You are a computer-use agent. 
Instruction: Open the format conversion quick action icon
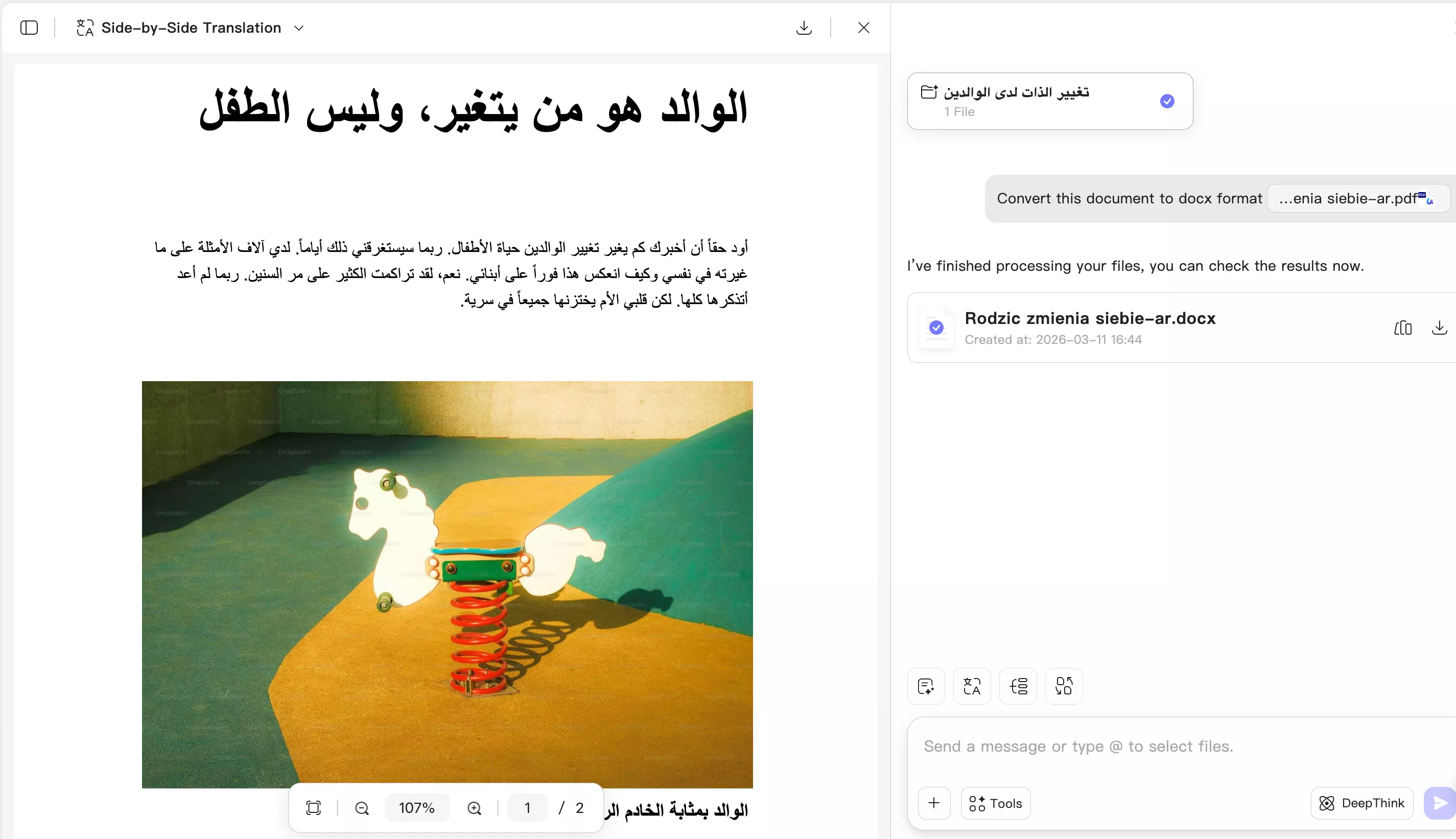coord(1063,686)
